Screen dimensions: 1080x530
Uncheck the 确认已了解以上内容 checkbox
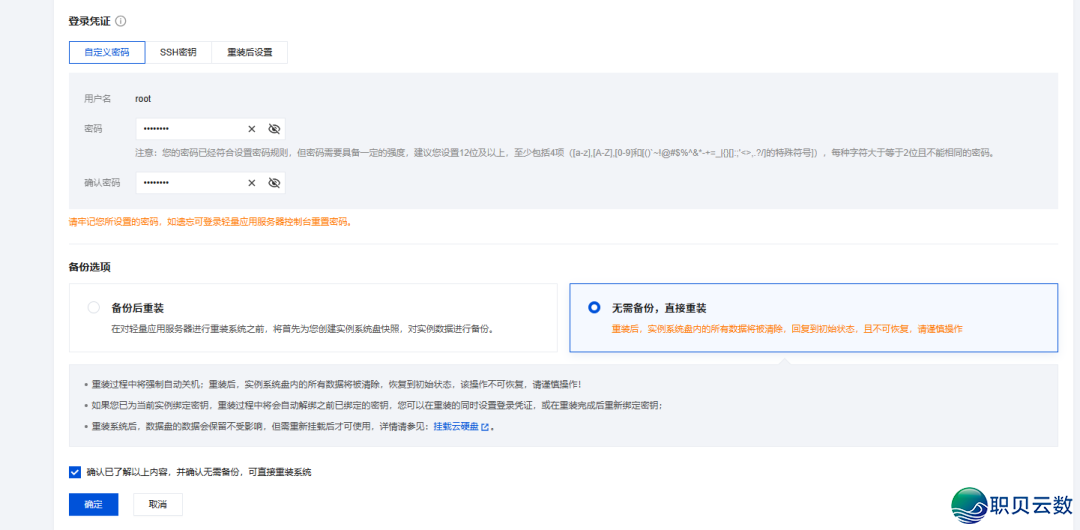click(75, 472)
